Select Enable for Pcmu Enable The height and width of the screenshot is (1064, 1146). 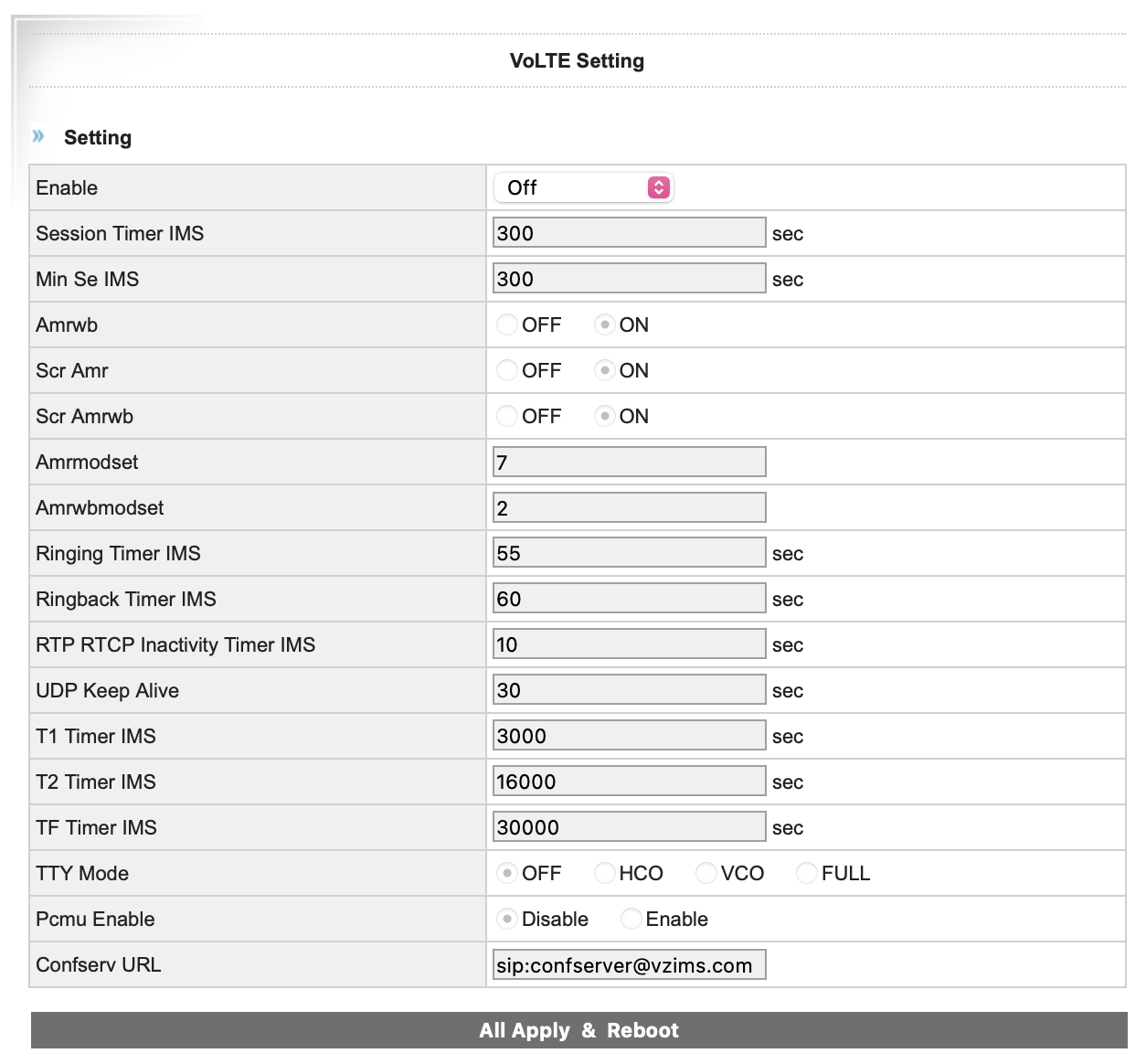pyautogui.click(x=631, y=919)
